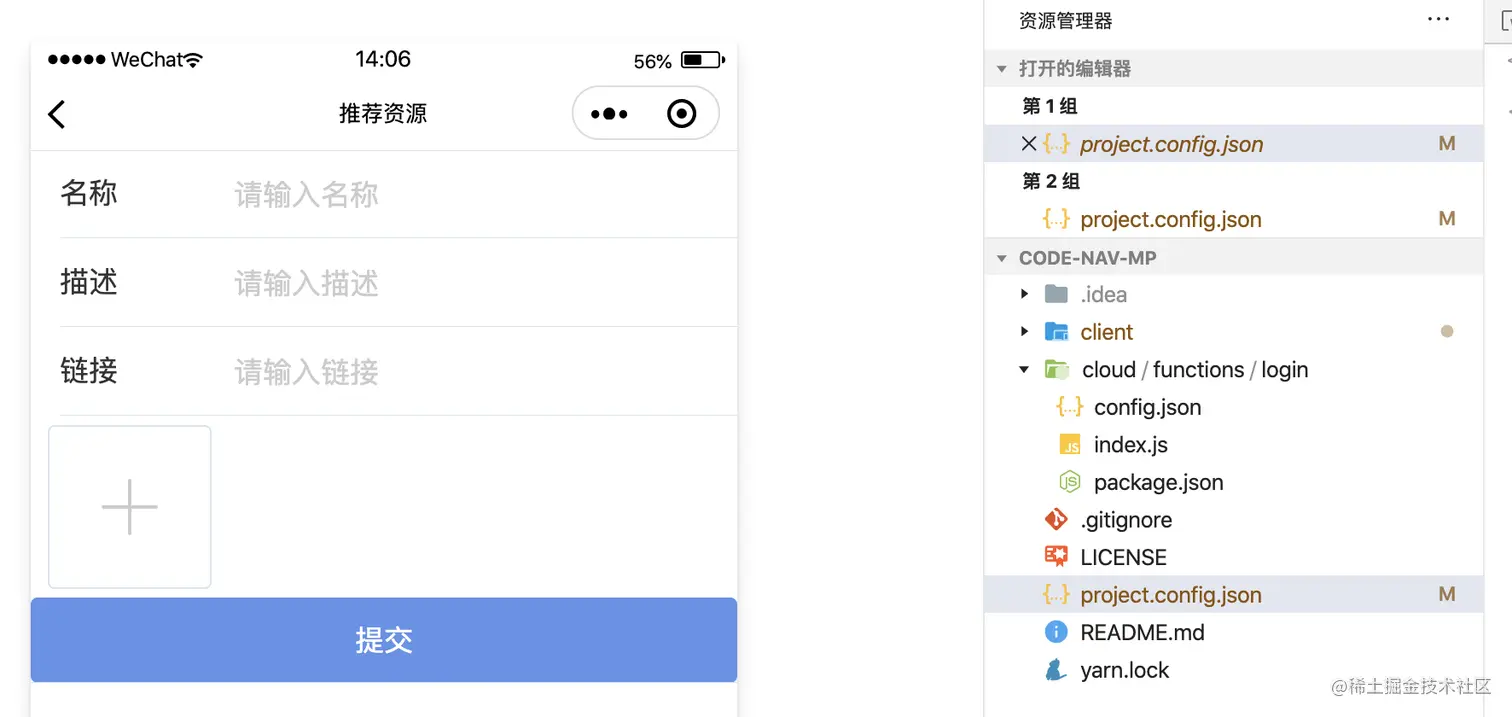The image size is (1512, 717).
Task: Open project.config.json in editor group 2
Action: [x=1171, y=219]
